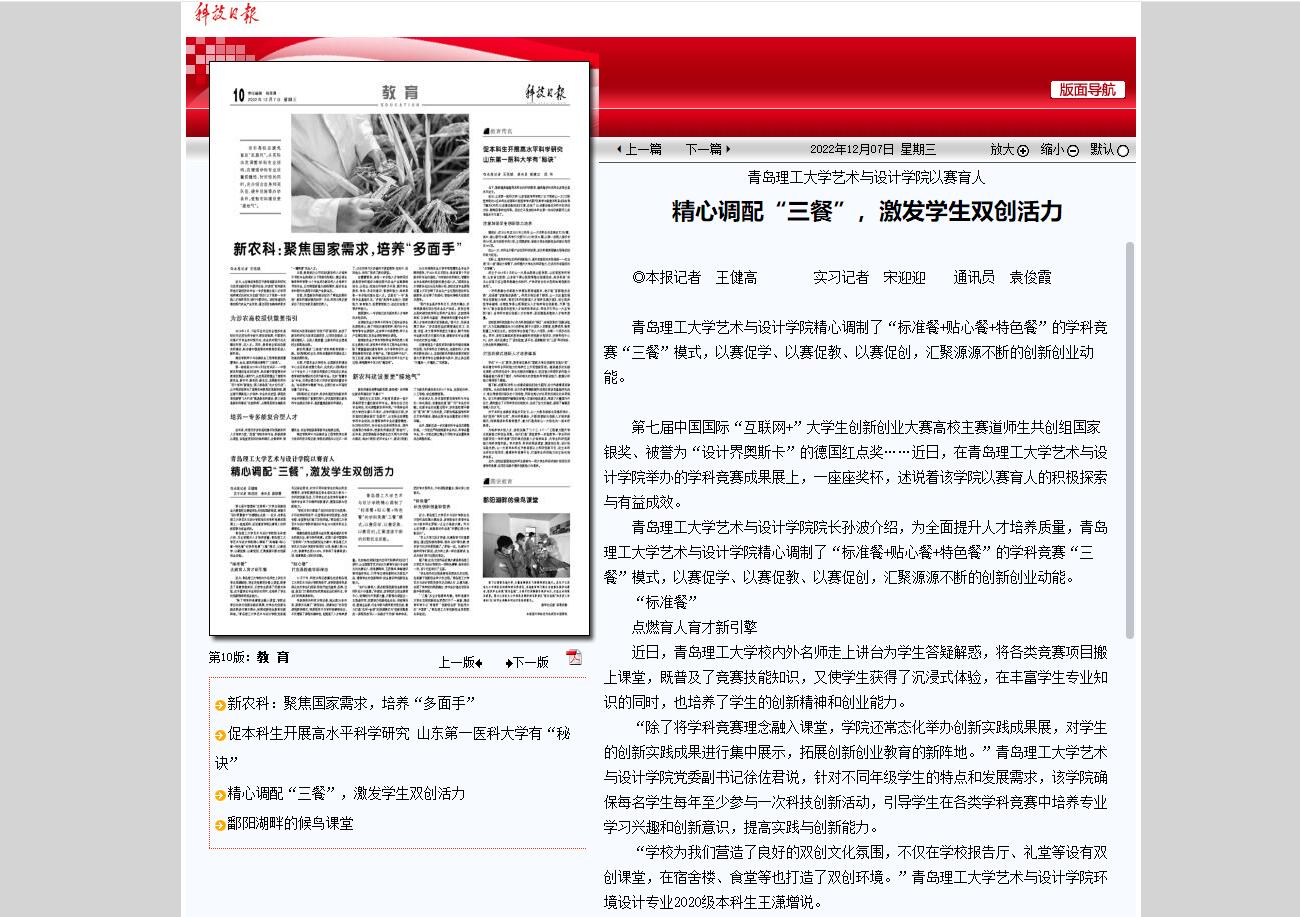Go to previous article via 上一篇
Viewport: 1300px width, 917px height.
pos(639,149)
